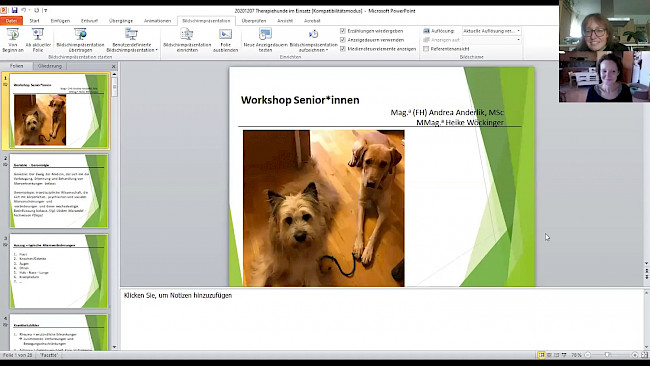Click the PowerPoint application icon

pyautogui.click(x=4, y=10)
